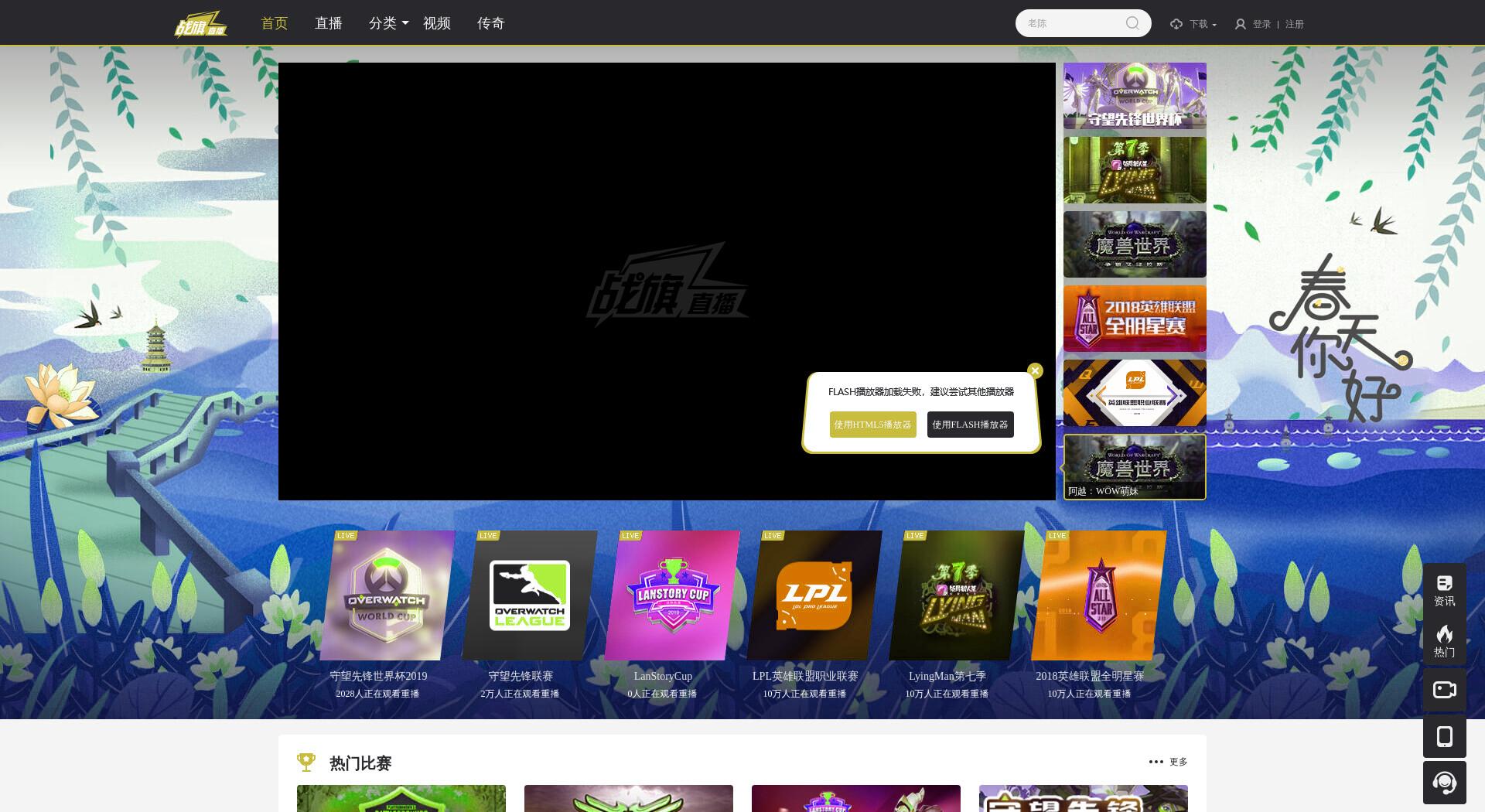The image size is (1485, 812).
Task: Open the 资讯 news side button
Action: click(1444, 590)
